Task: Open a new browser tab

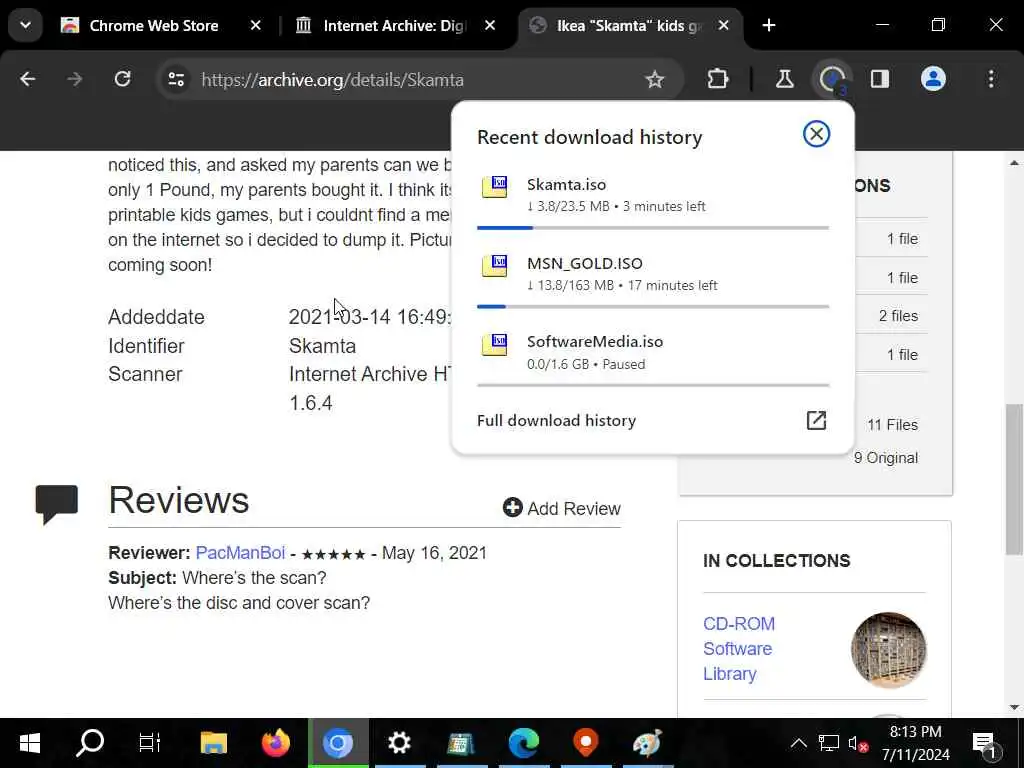Action: coord(769,25)
